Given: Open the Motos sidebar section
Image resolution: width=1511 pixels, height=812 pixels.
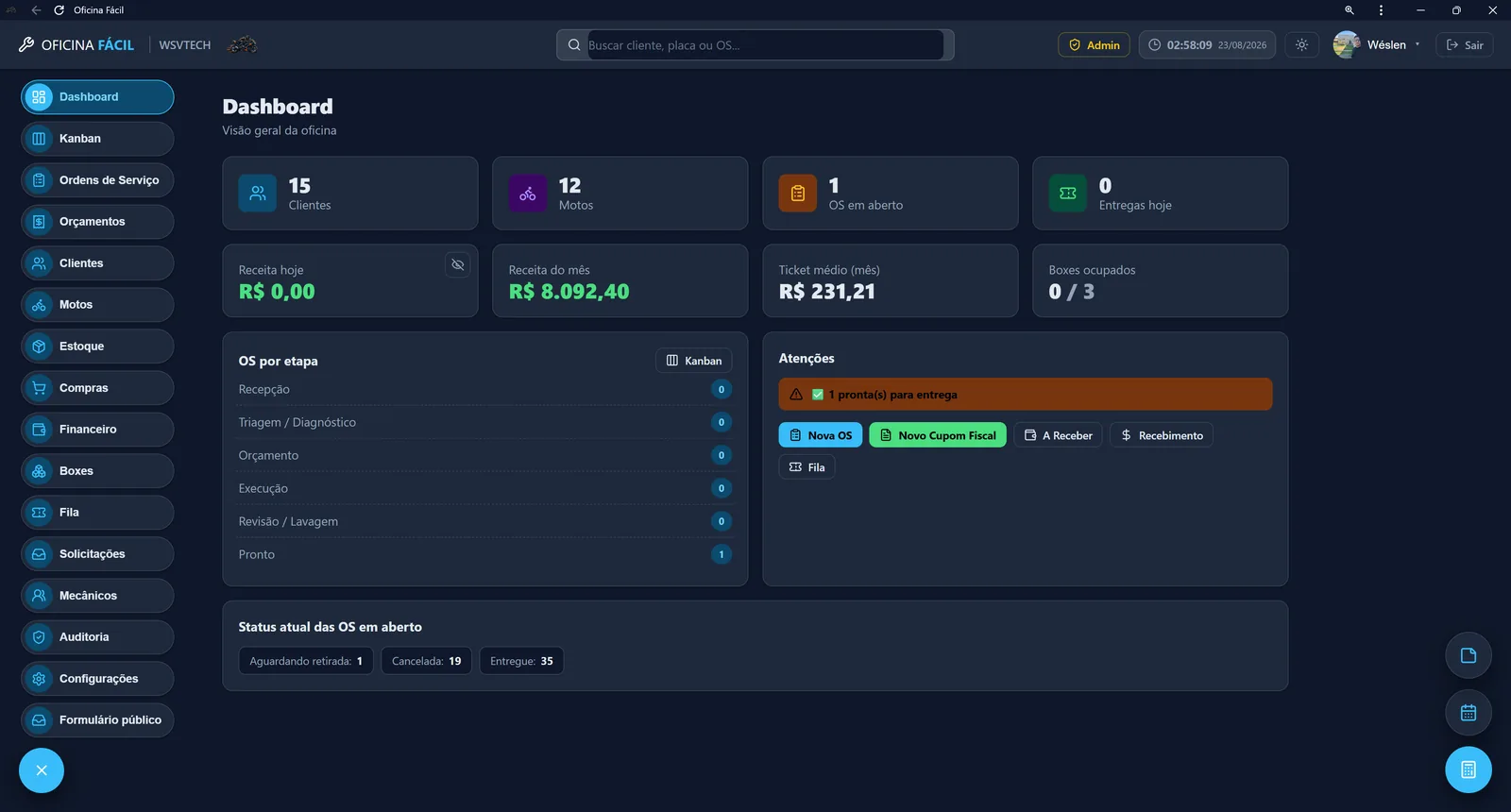Looking at the screenshot, I should coord(97,305).
